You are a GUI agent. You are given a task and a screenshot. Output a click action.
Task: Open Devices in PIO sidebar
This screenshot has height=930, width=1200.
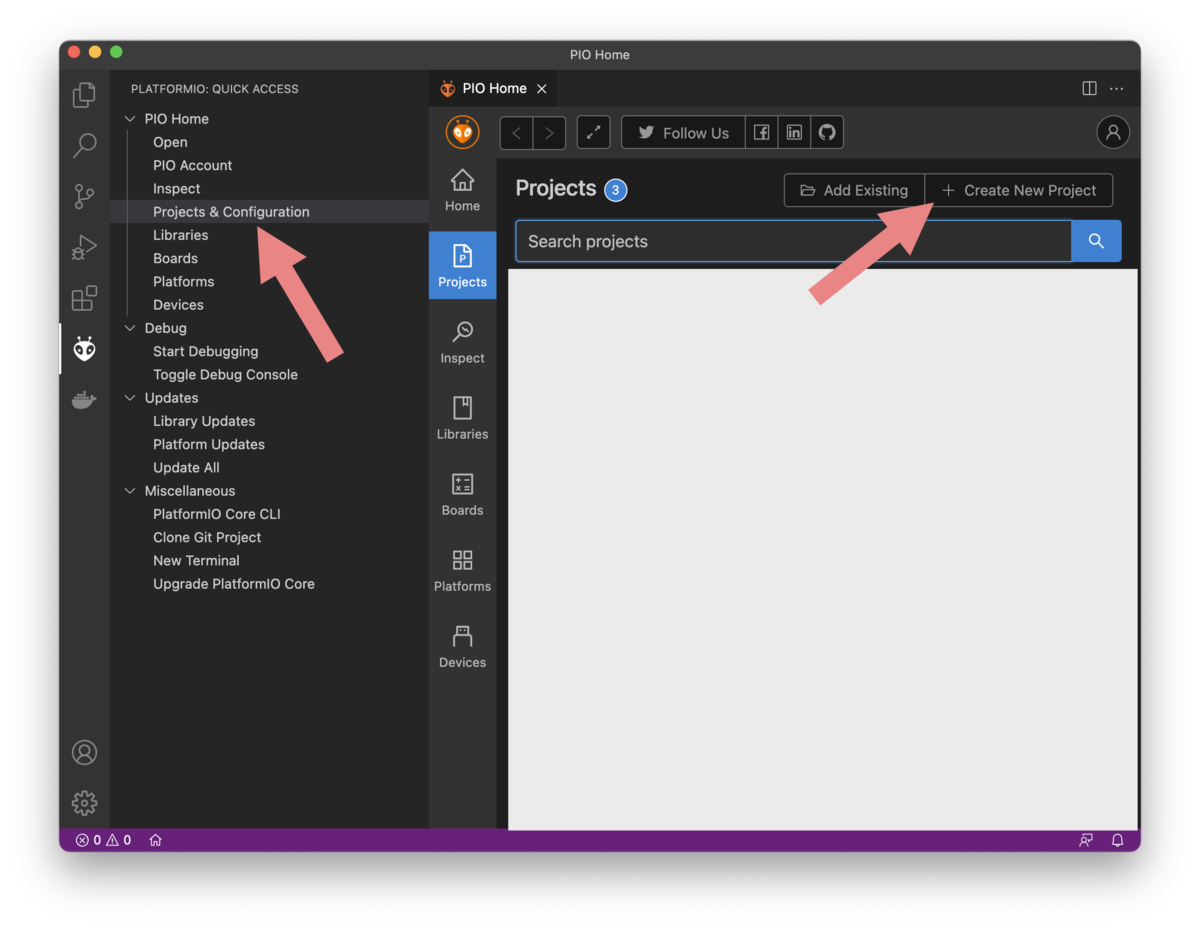pyautogui.click(x=462, y=646)
